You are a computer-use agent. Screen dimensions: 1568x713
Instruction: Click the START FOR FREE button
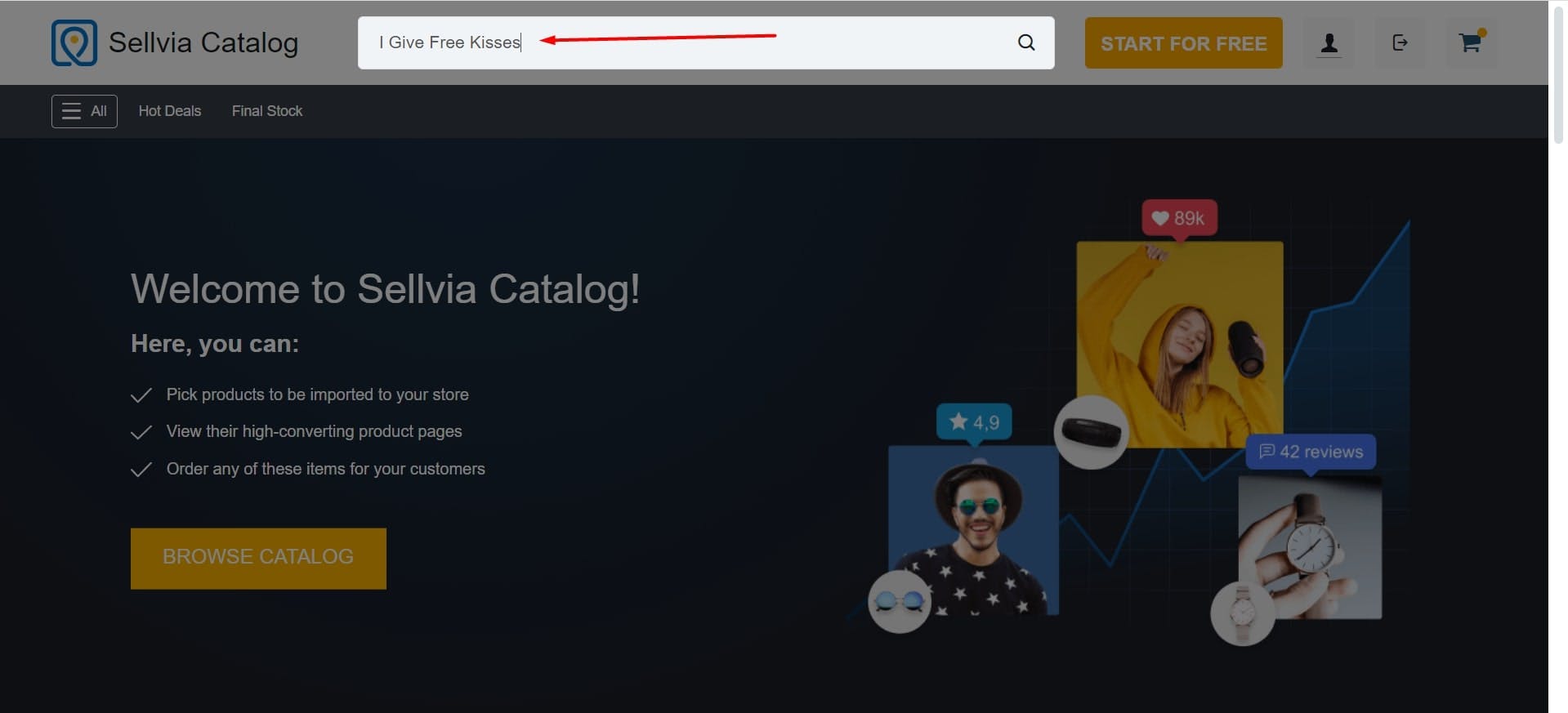(1183, 43)
